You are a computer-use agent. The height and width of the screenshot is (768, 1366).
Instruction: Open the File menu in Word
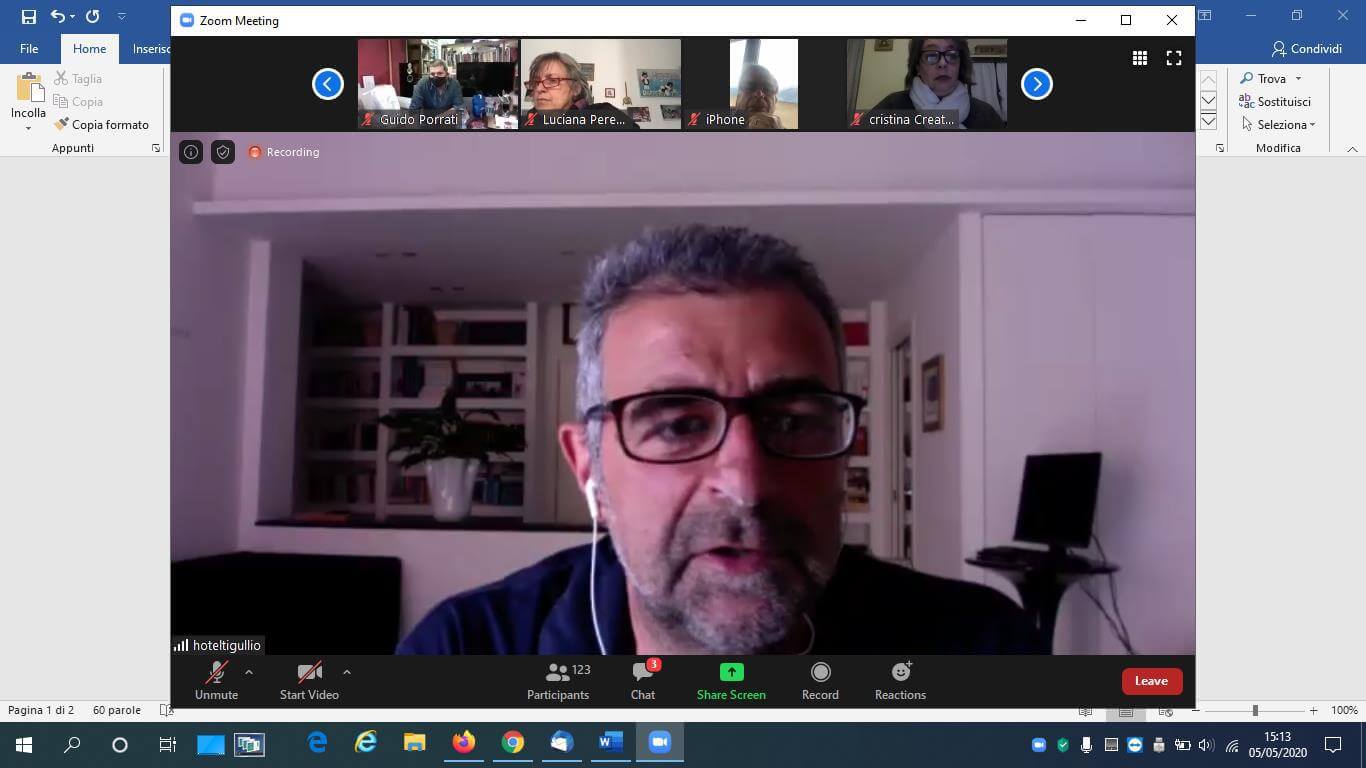29,49
